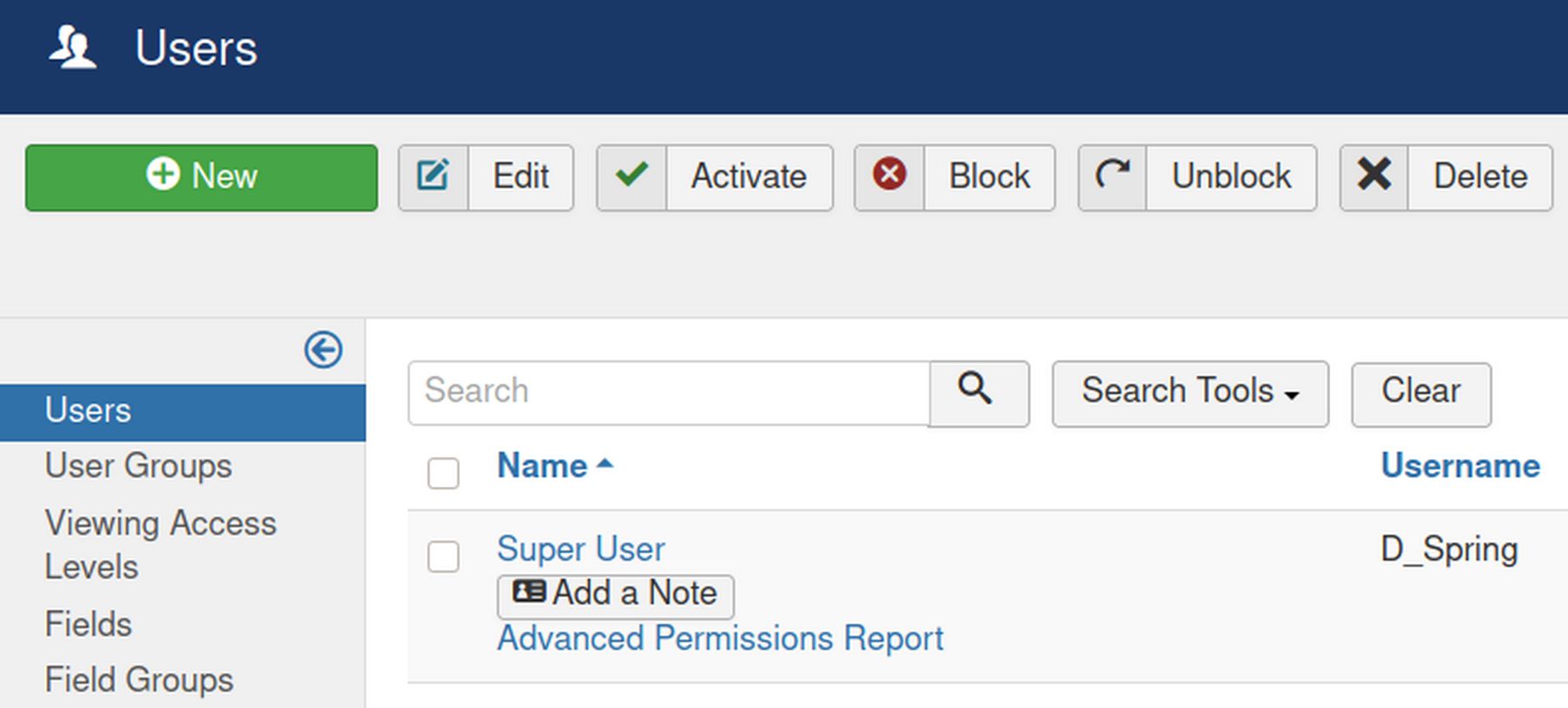Open the Search Tools dropdown
This screenshot has width=1568, height=708.
point(1189,393)
